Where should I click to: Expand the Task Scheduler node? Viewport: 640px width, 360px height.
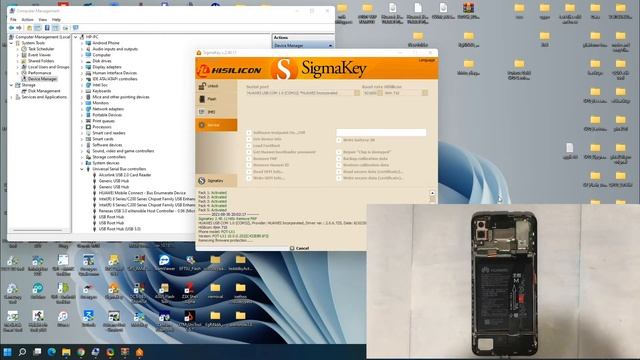point(18,49)
